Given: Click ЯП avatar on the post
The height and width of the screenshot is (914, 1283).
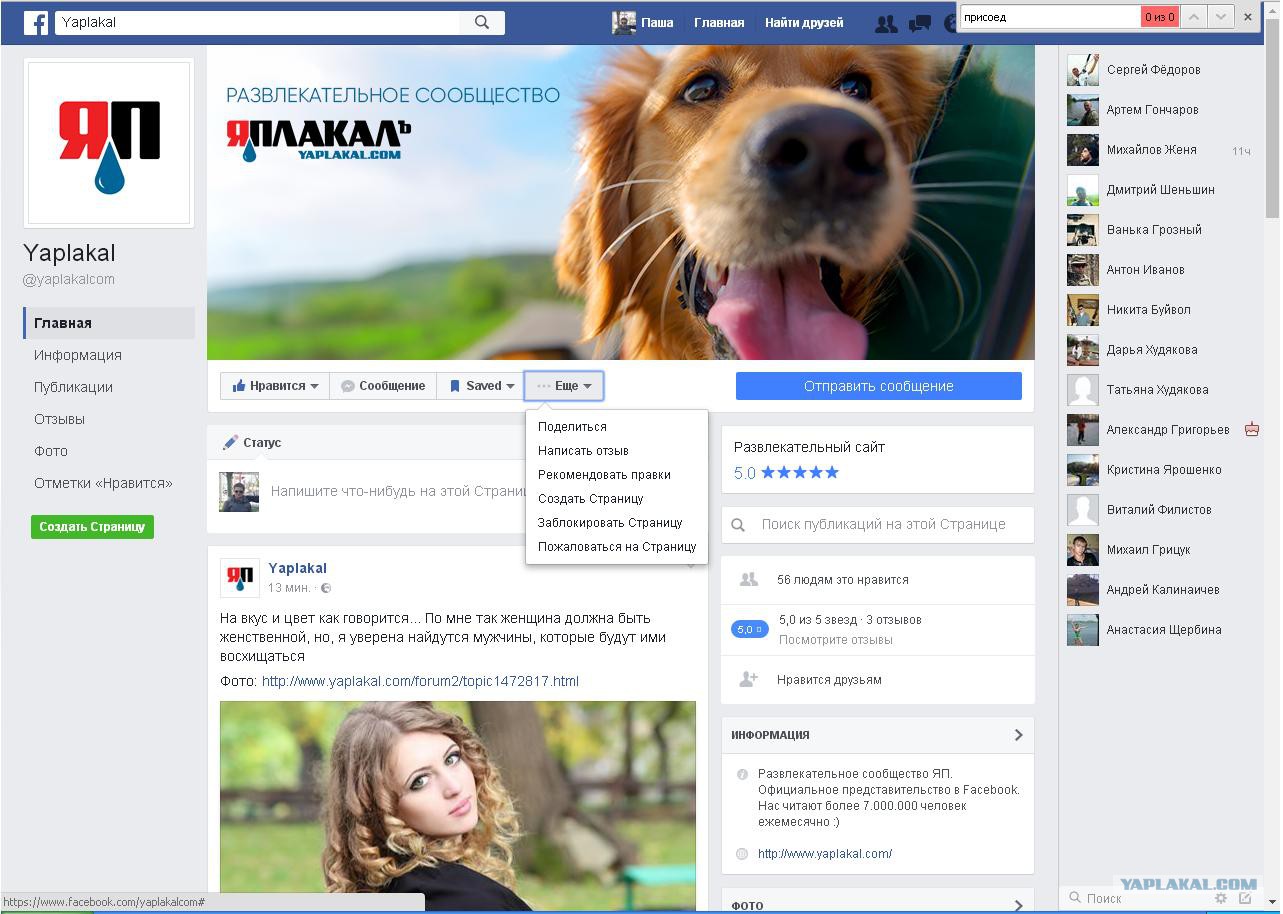Looking at the screenshot, I should pos(239,577).
